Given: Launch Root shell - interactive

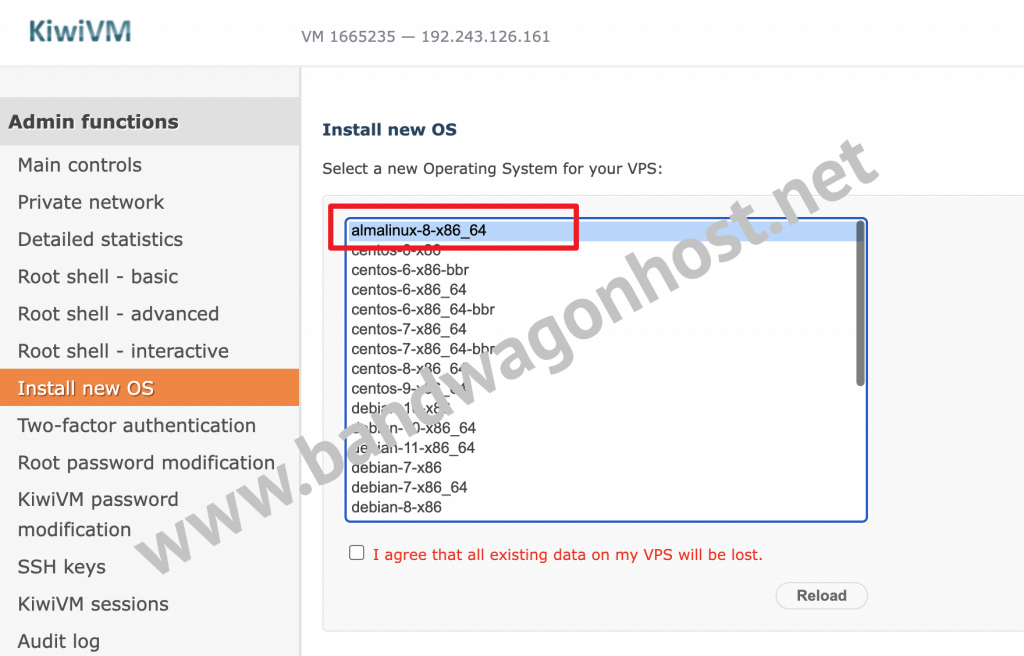Looking at the screenshot, I should point(123,351).
